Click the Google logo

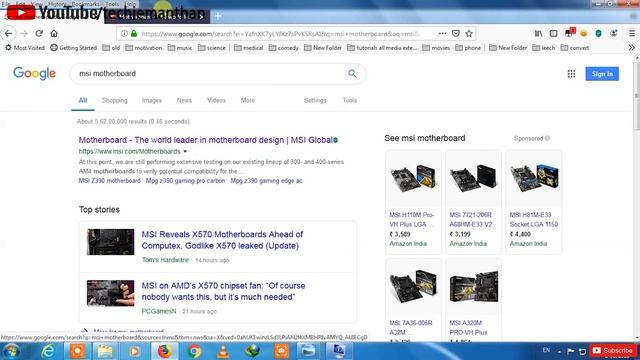point(34,73)
